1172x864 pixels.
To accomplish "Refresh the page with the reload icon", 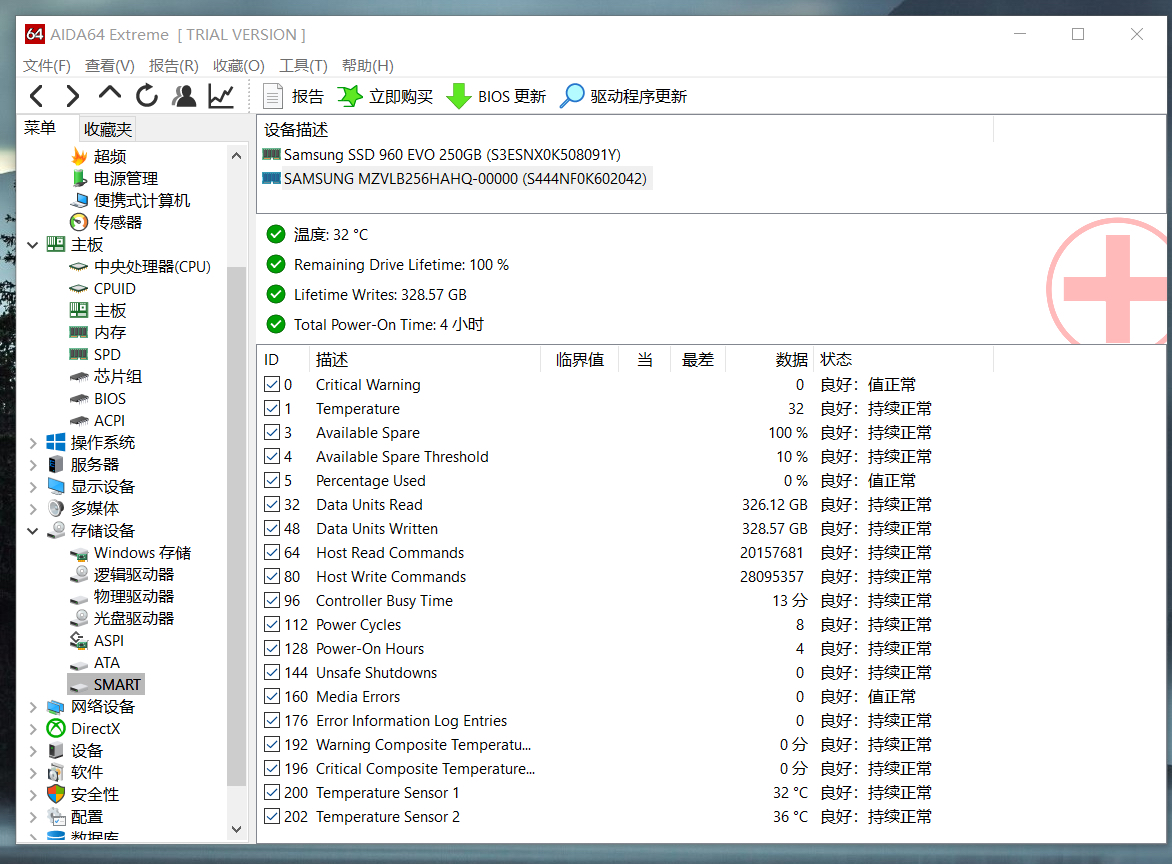I will [x=147, y=96].
